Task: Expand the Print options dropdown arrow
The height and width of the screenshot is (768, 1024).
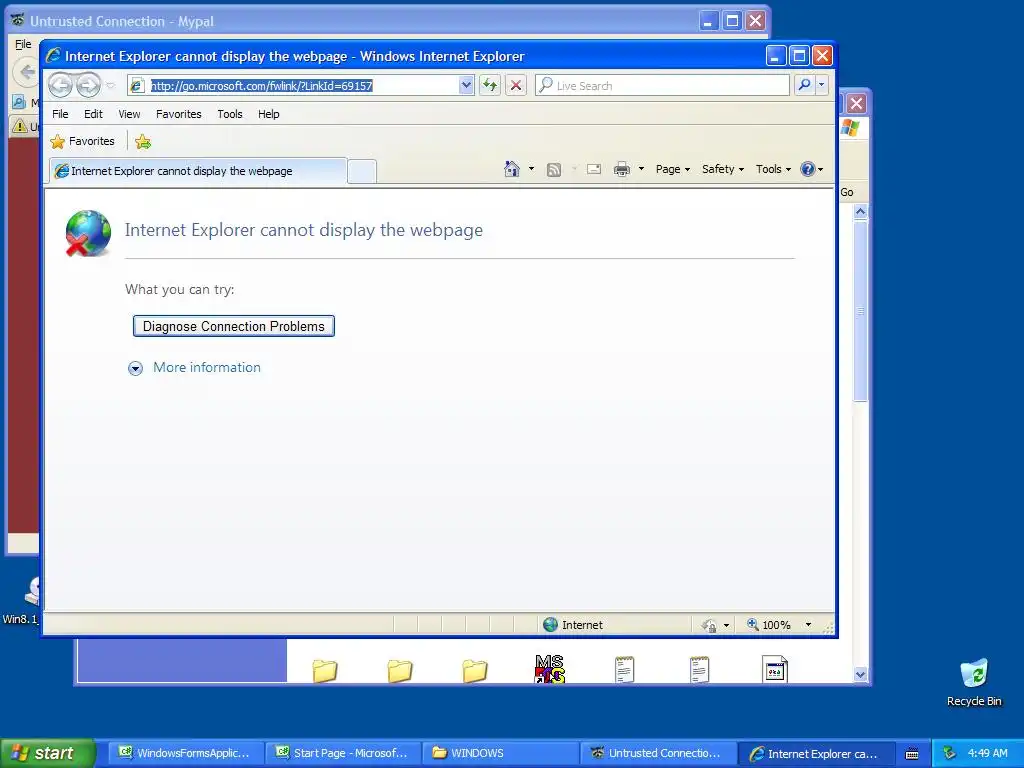Action: coord(641,169)
